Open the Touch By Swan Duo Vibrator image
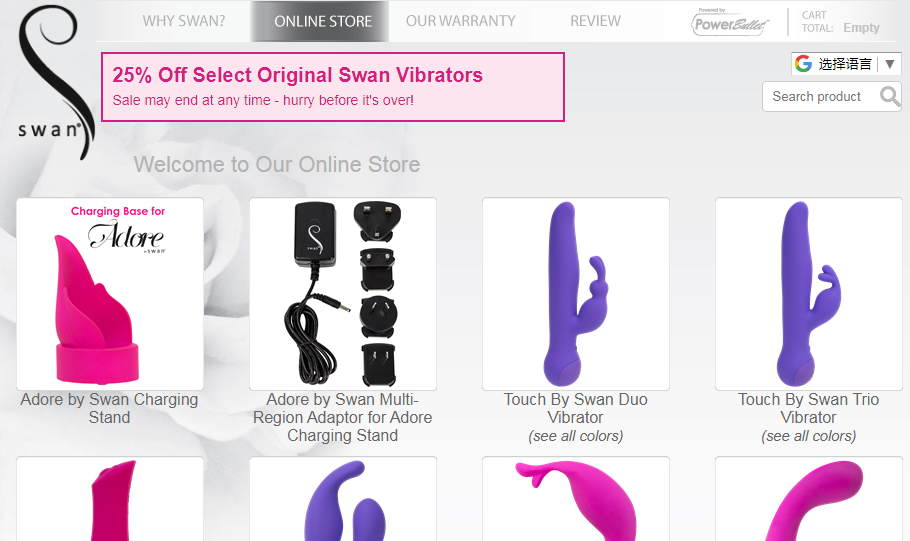Viewport: 910px width, 541px height. coord(576,294)
